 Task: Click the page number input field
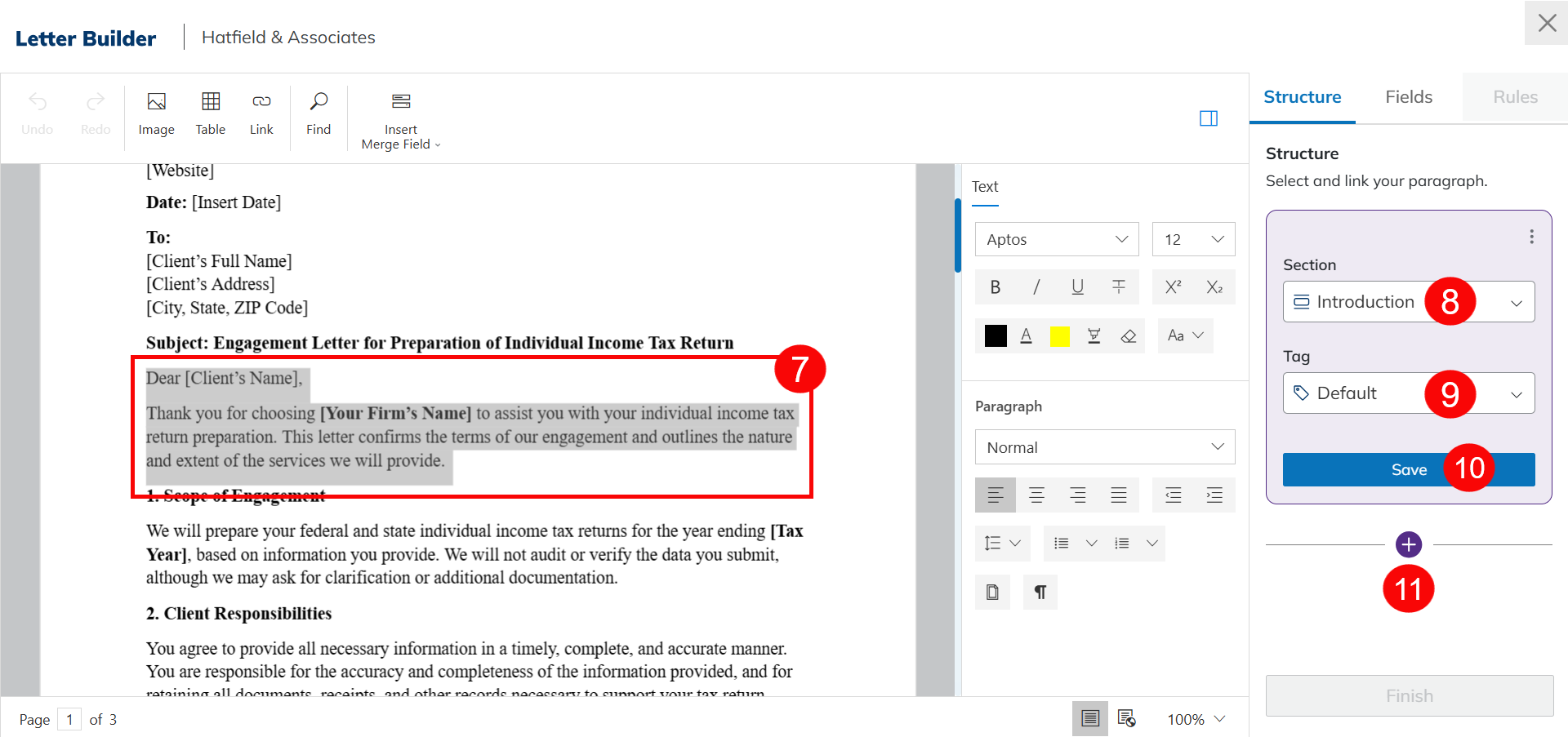pyautogui.click(x=69, y=719)
